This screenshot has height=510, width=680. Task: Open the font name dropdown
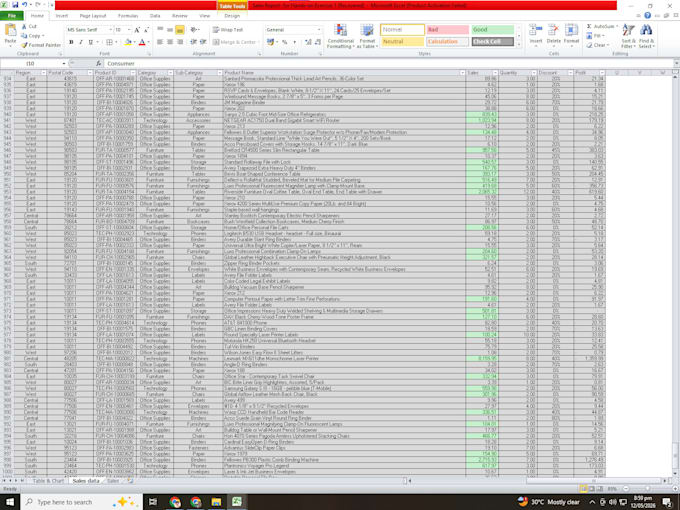click(110, 30)
